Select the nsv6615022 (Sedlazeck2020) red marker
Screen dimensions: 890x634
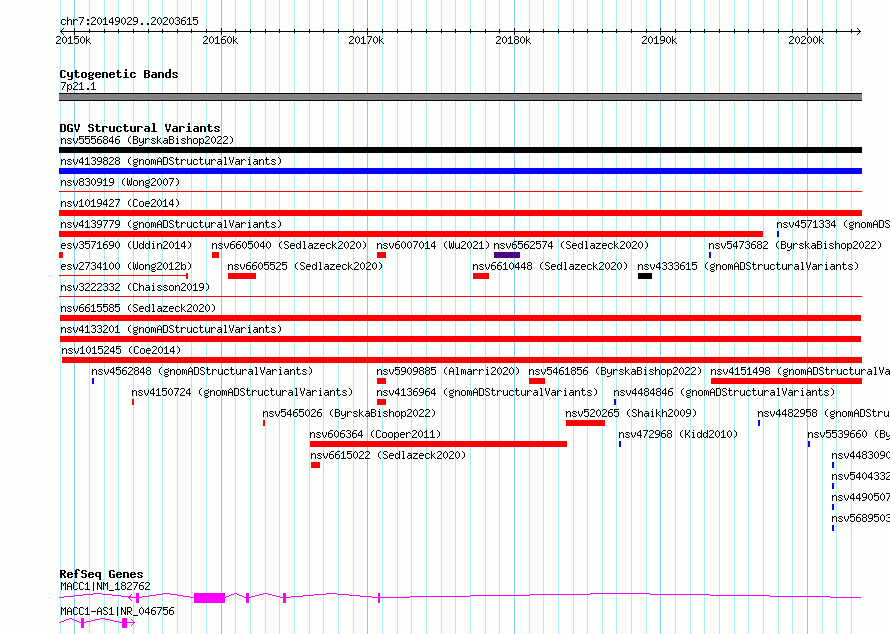tap(316, 465)
